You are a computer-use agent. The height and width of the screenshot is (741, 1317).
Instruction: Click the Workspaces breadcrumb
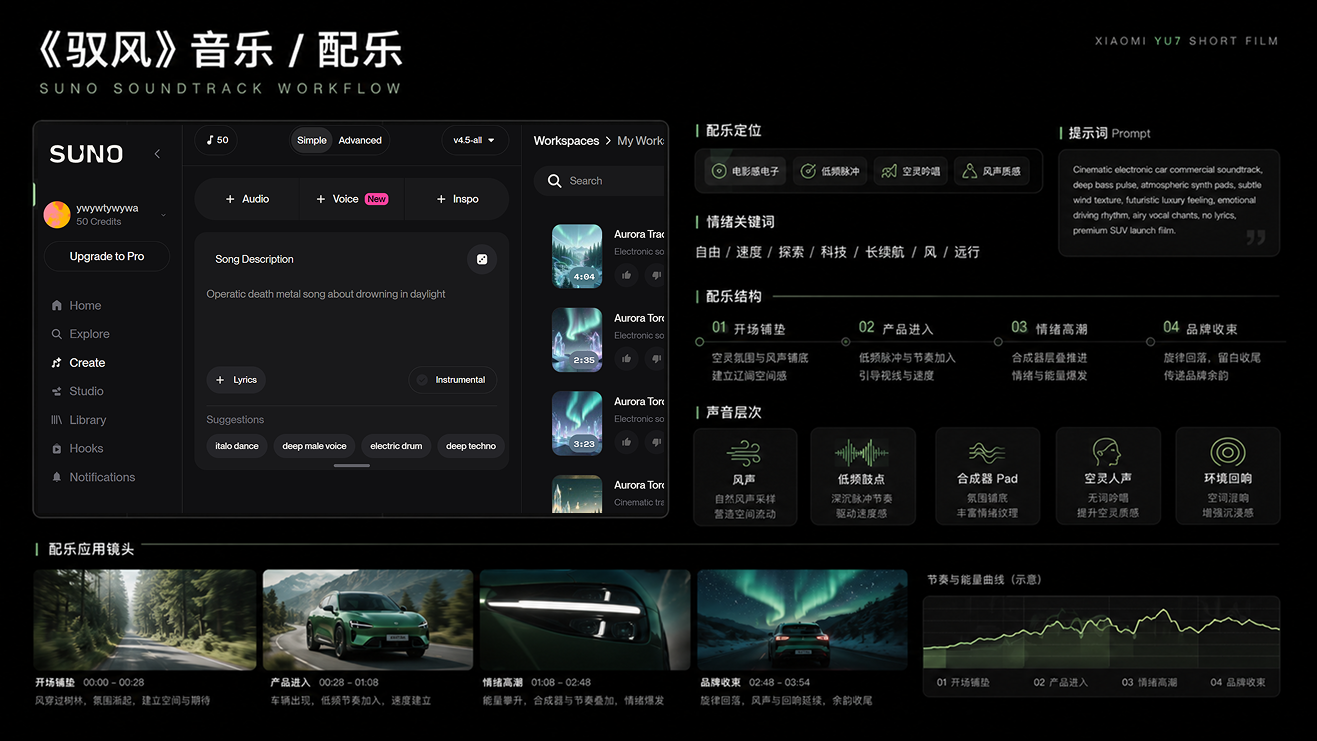point(566,141)
